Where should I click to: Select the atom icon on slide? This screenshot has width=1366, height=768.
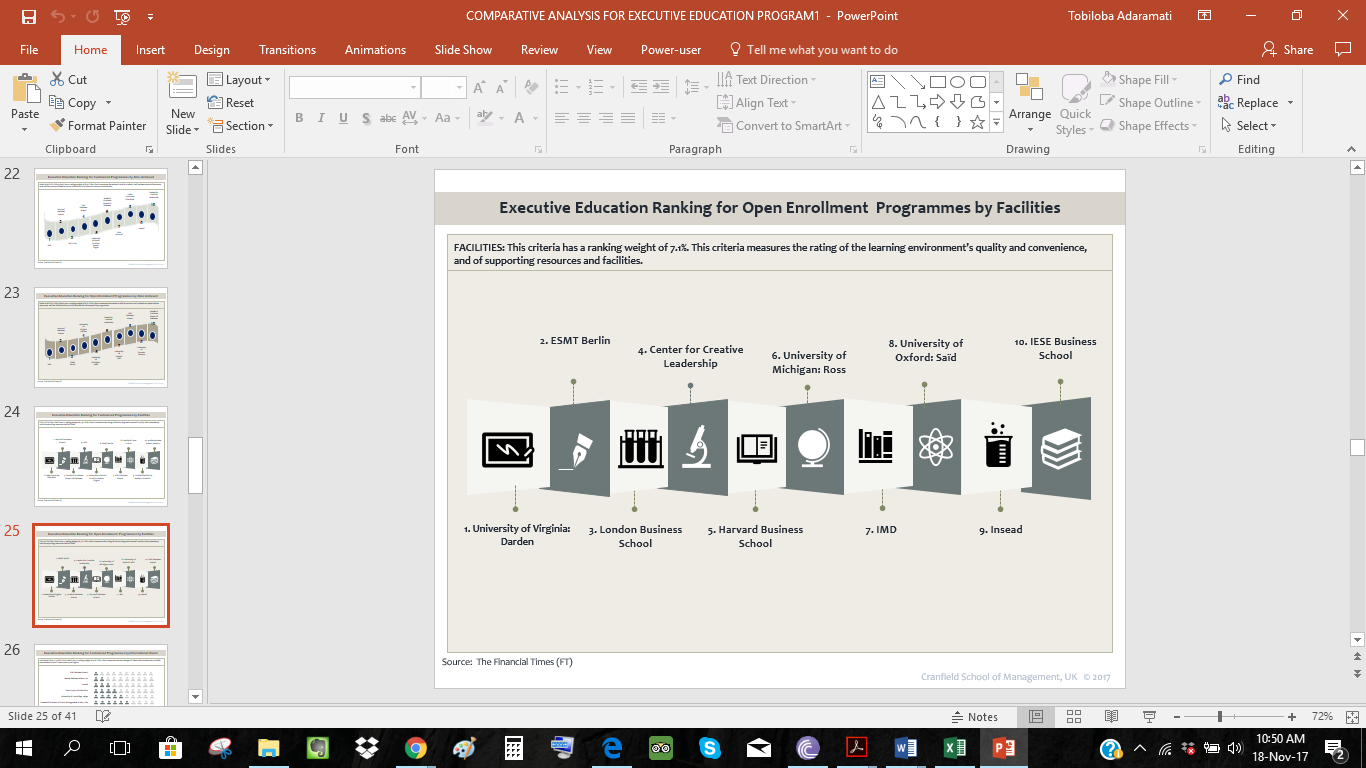click(937, 447)
